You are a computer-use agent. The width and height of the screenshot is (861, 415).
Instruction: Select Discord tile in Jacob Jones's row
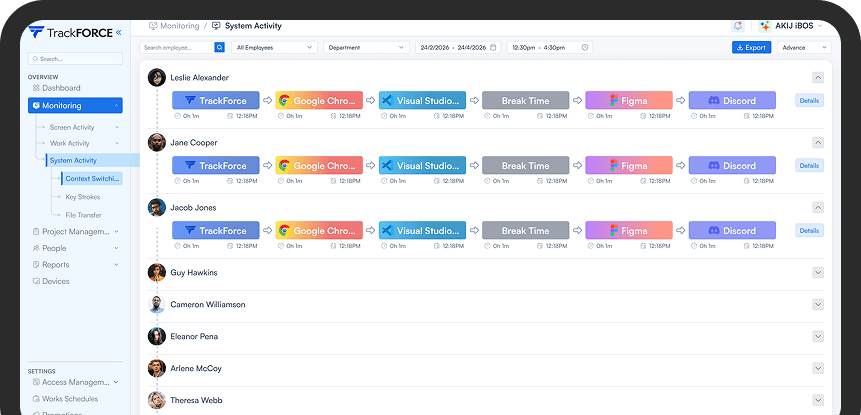pyautogui.click(x=732, y=231)
